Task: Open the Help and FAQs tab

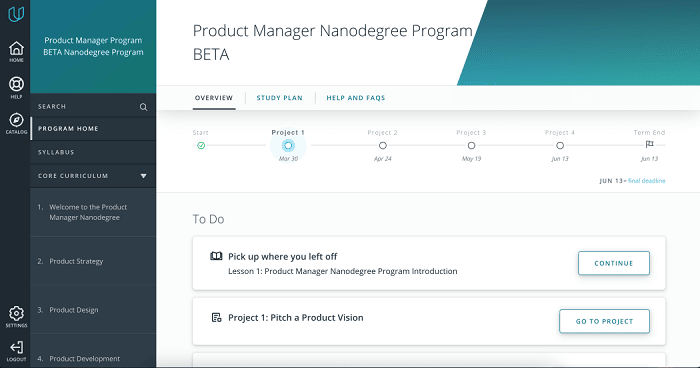Action: point(356,98)
